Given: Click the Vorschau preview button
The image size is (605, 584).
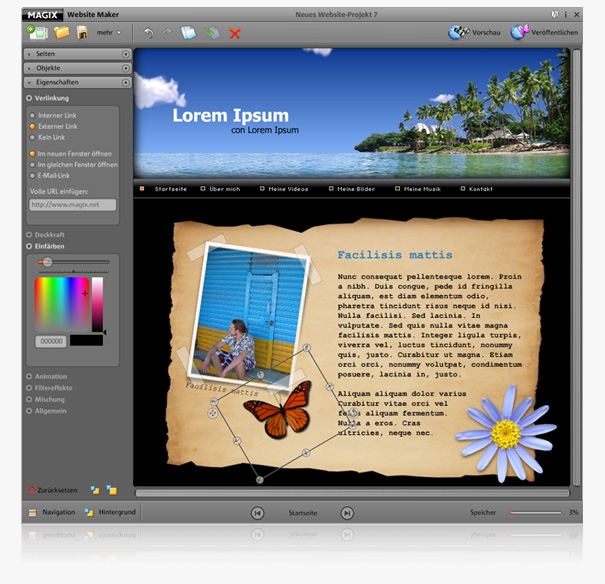Looking at the screenshot, I should pyautogui.click(x=474, y=33).
